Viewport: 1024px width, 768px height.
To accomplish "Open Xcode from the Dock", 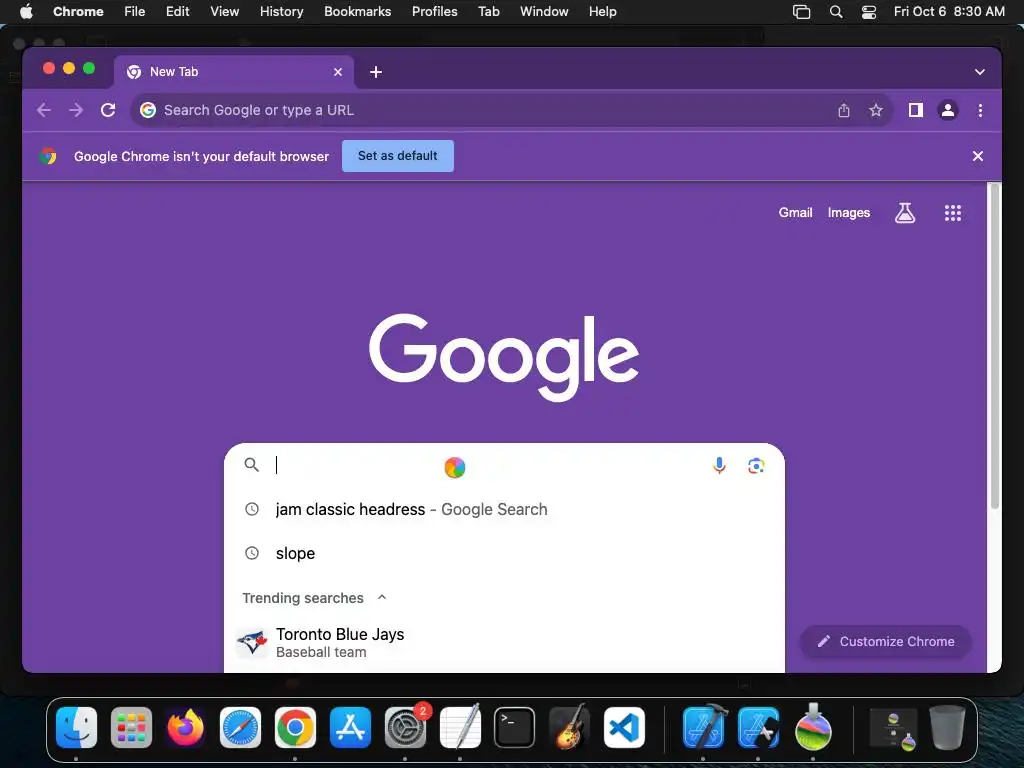I will coord(703,728).
